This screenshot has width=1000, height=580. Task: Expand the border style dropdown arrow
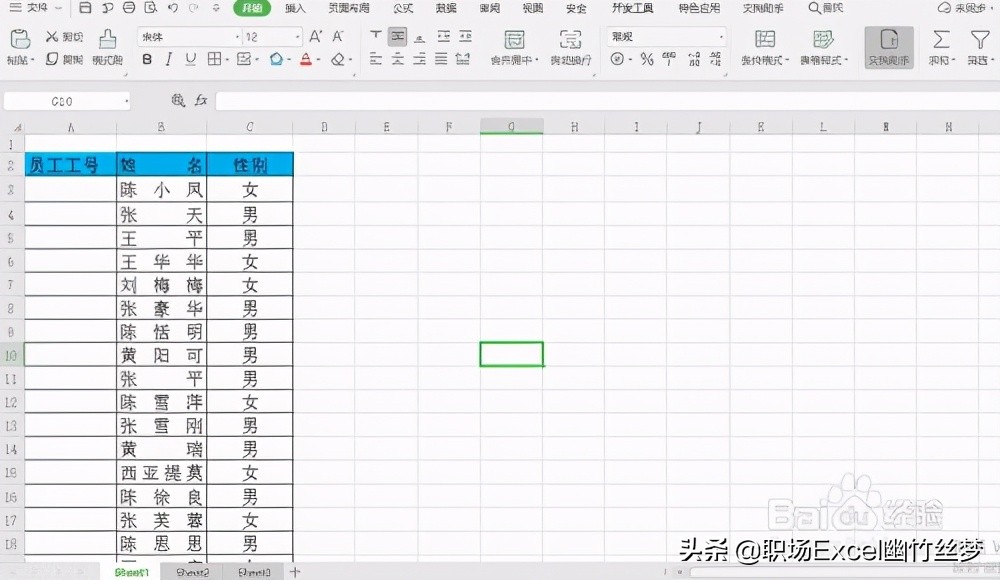click(x=227, y=60)
